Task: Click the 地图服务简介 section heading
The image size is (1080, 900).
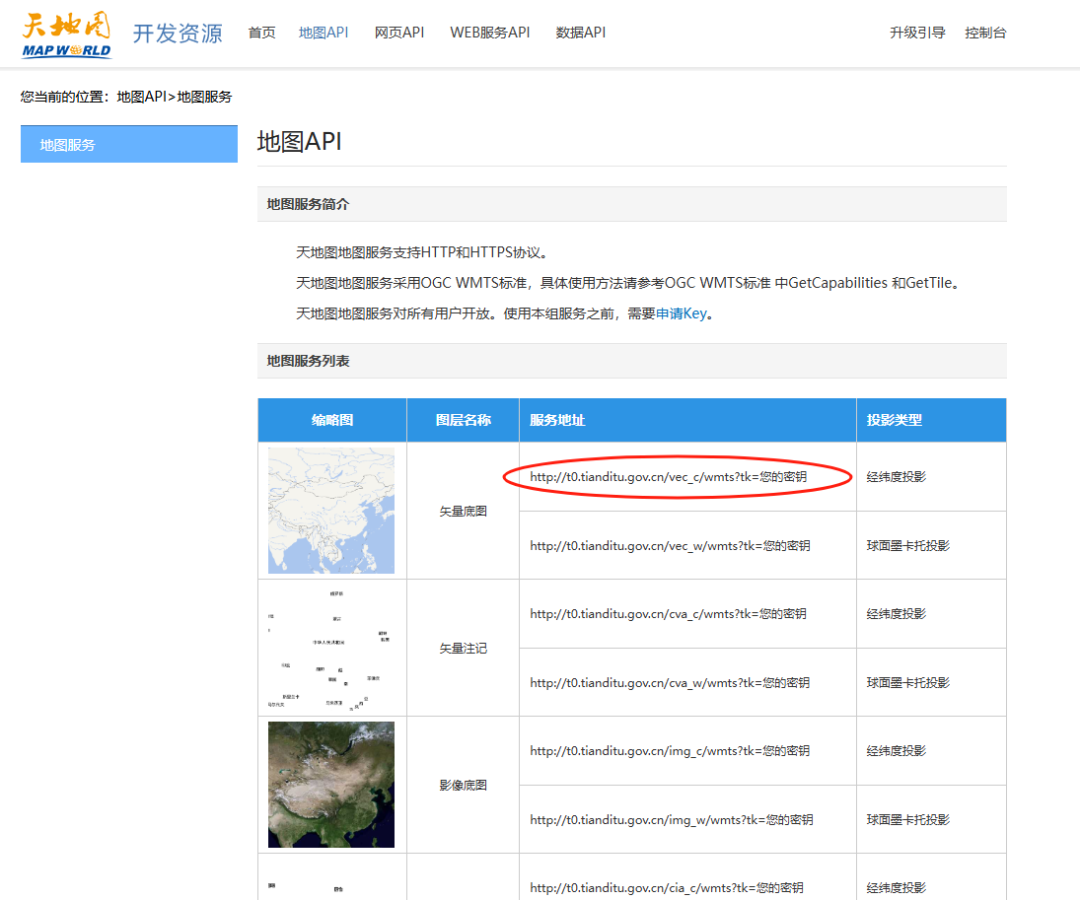Action: coord(308,204)
